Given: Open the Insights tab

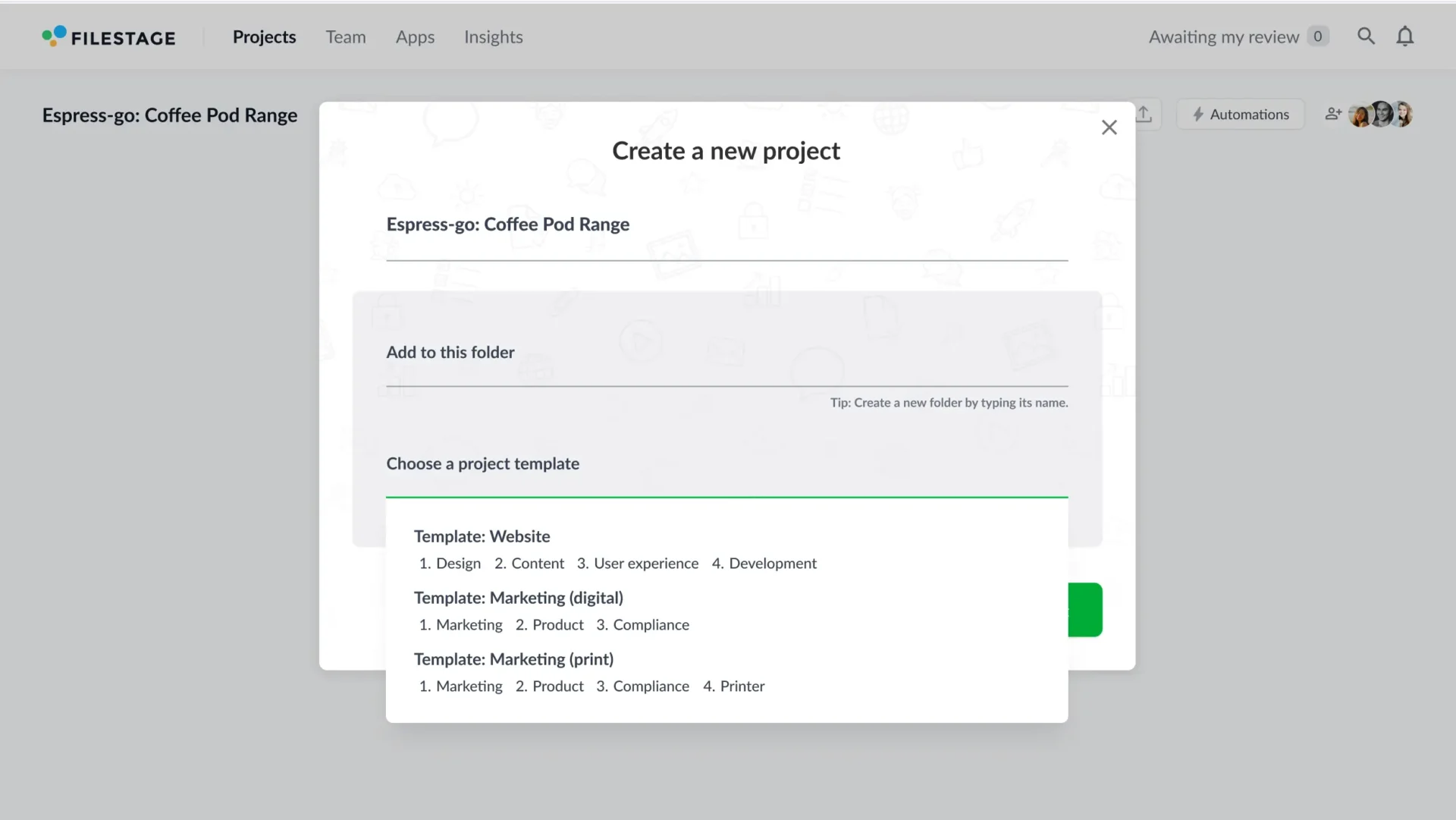Looking at the screenshot, I should tap(493, 37).
